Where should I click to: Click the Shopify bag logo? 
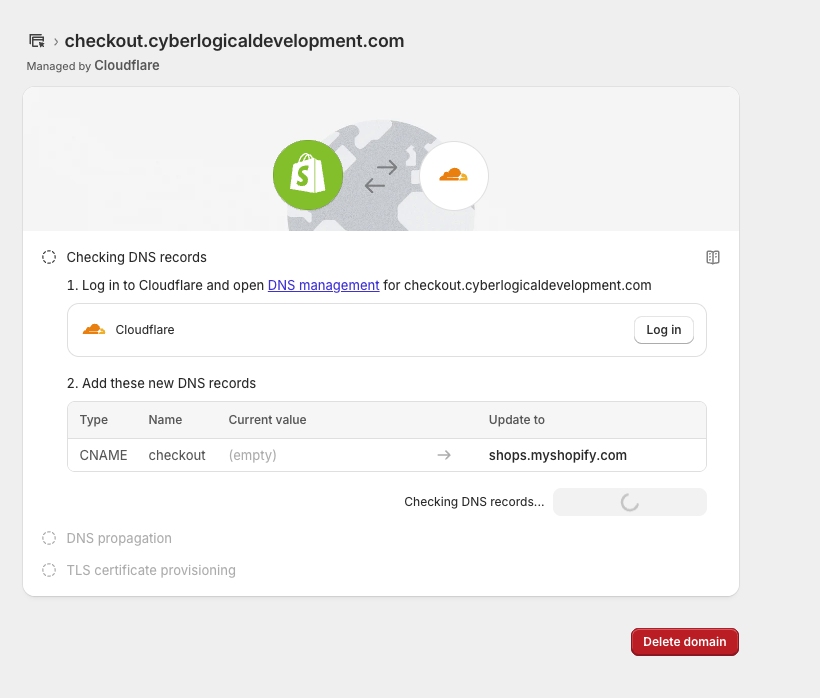point(308,175)
